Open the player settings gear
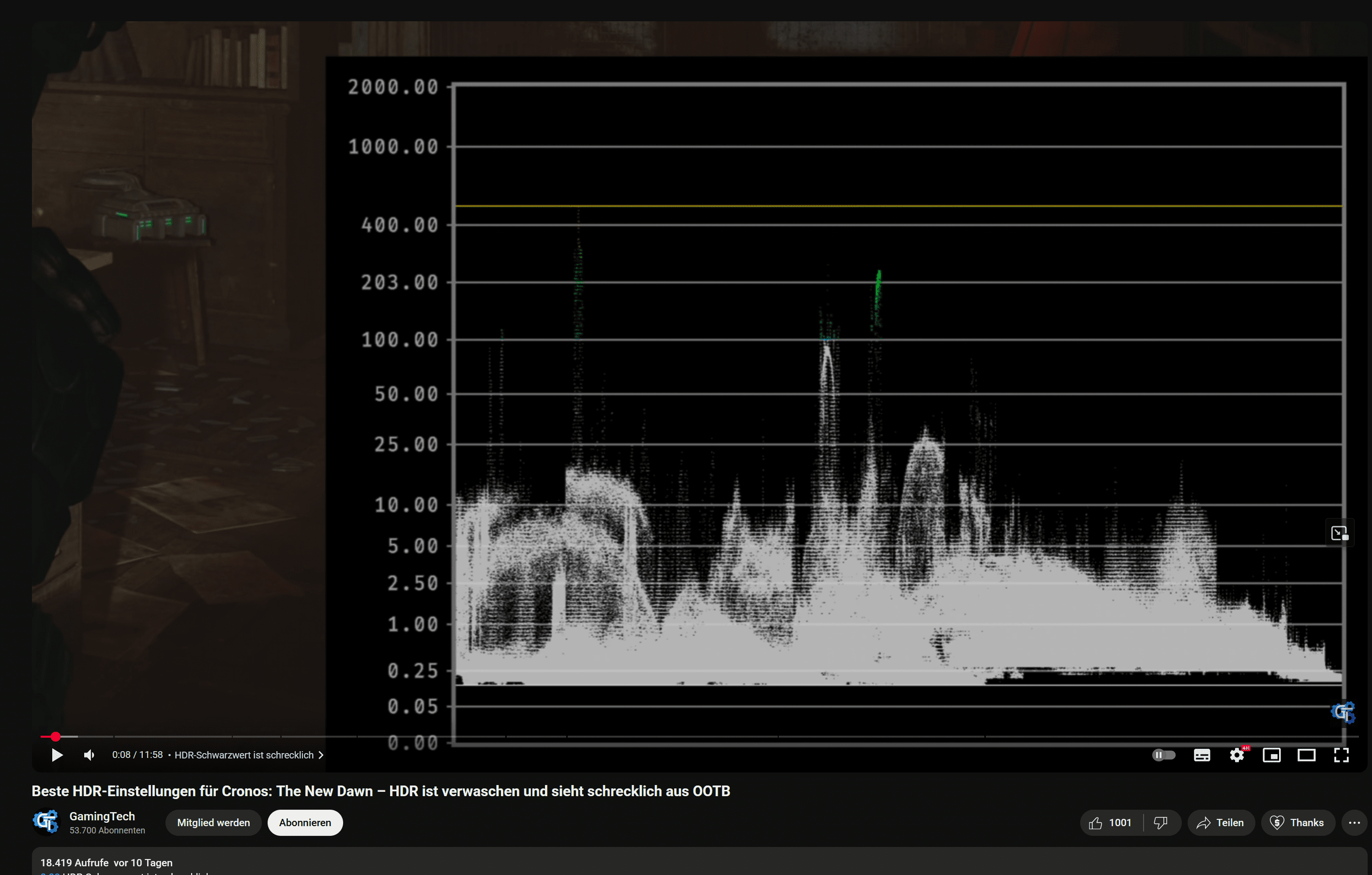 [x=1236, y=755]
